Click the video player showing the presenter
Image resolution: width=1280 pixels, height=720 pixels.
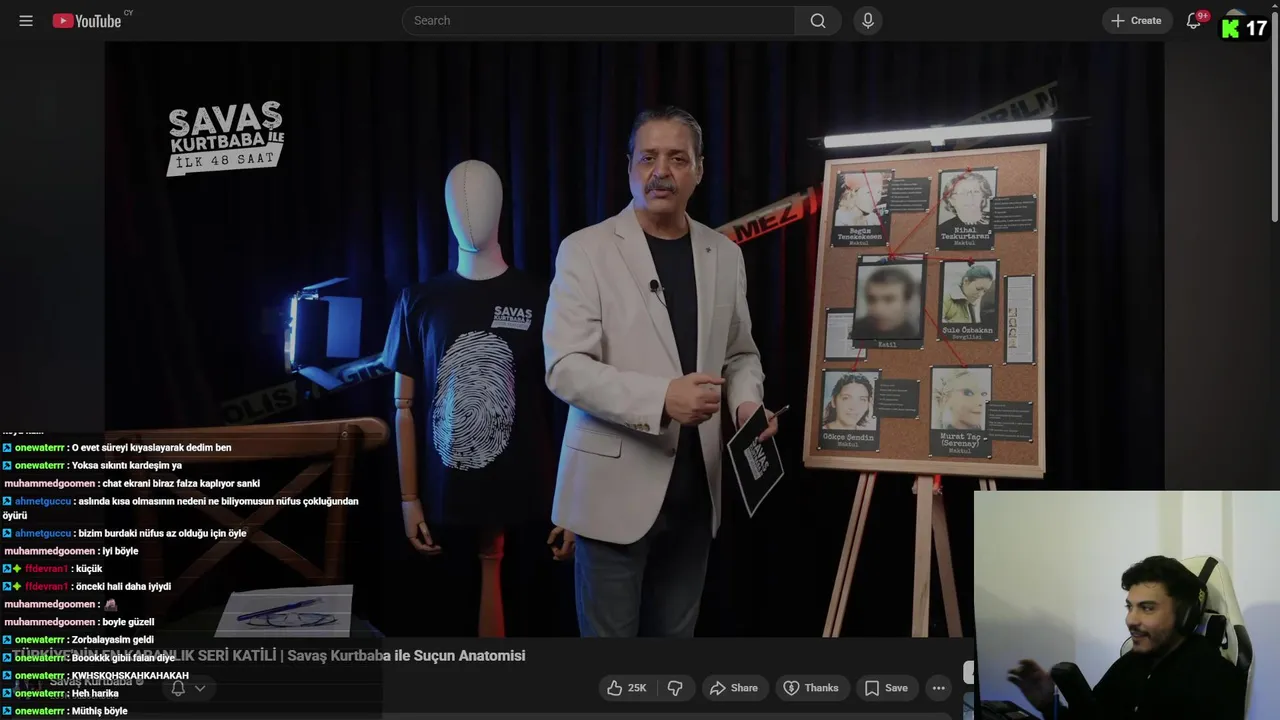(x=634, y=340)
